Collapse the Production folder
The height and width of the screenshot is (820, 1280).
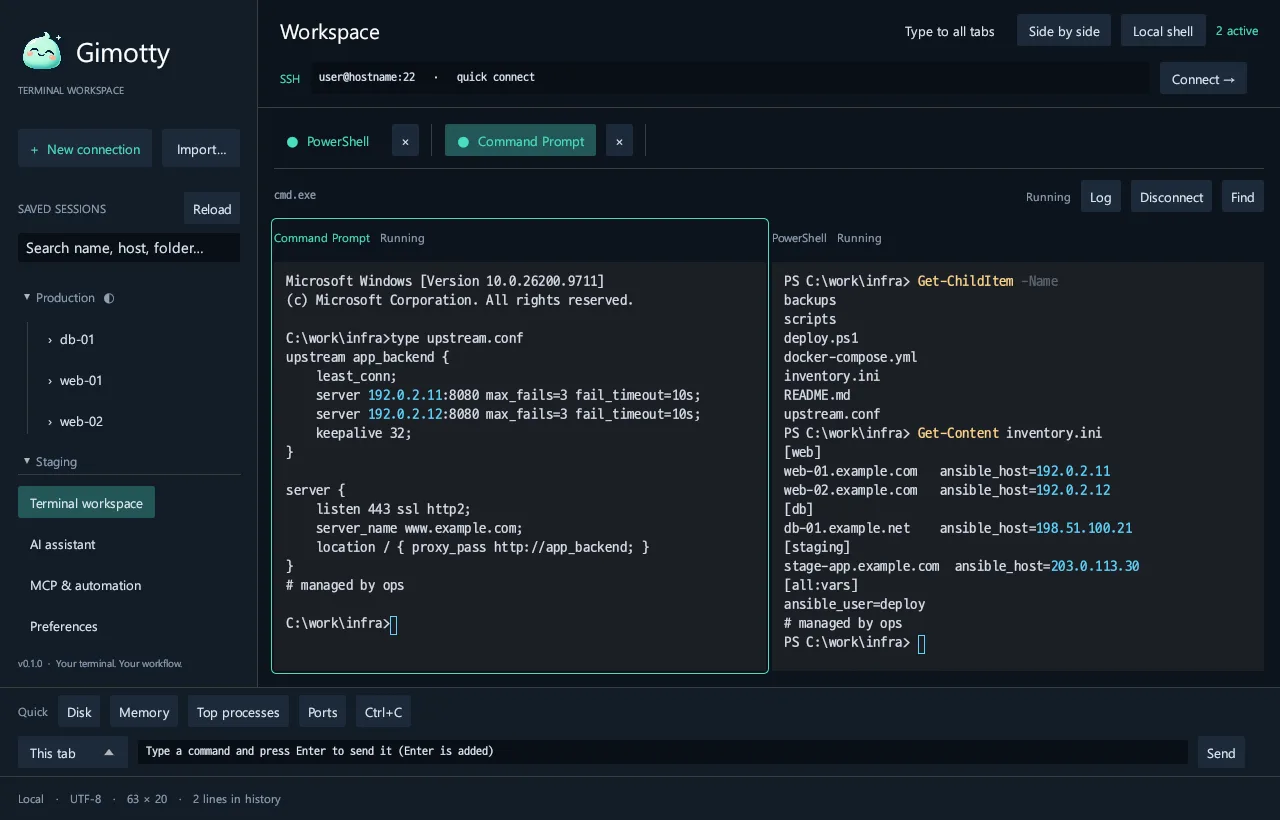(60, 298)
